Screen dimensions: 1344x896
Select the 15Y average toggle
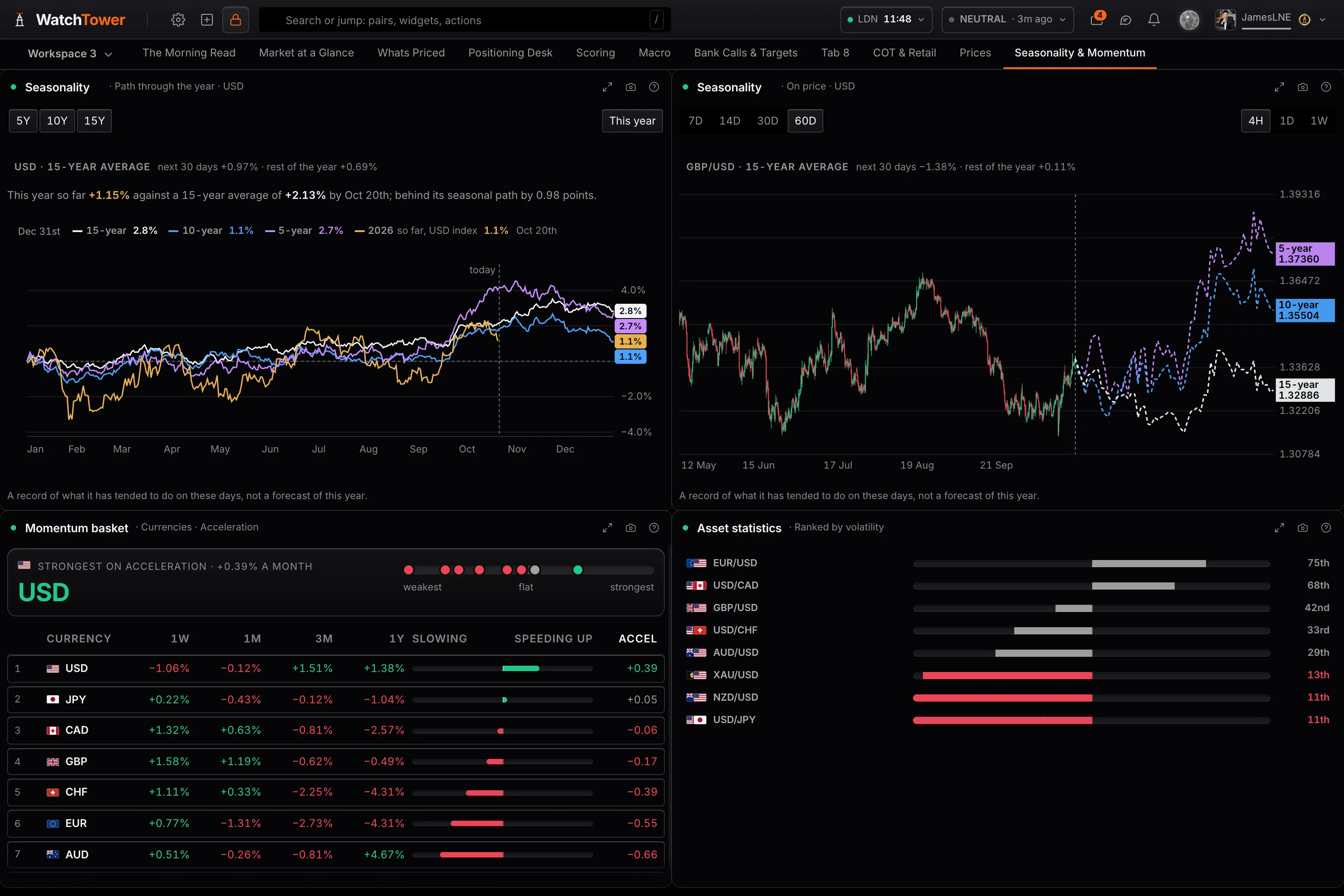point(94,121)
